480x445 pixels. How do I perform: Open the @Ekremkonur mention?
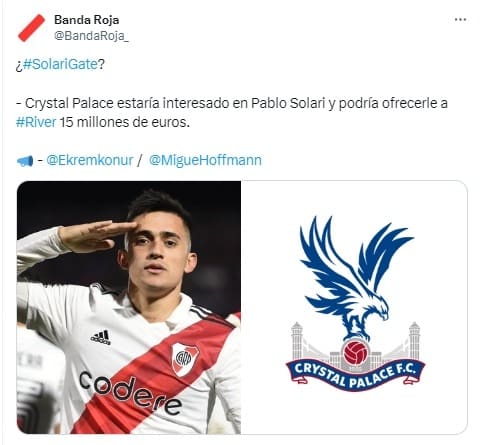[x=90, y=160]
